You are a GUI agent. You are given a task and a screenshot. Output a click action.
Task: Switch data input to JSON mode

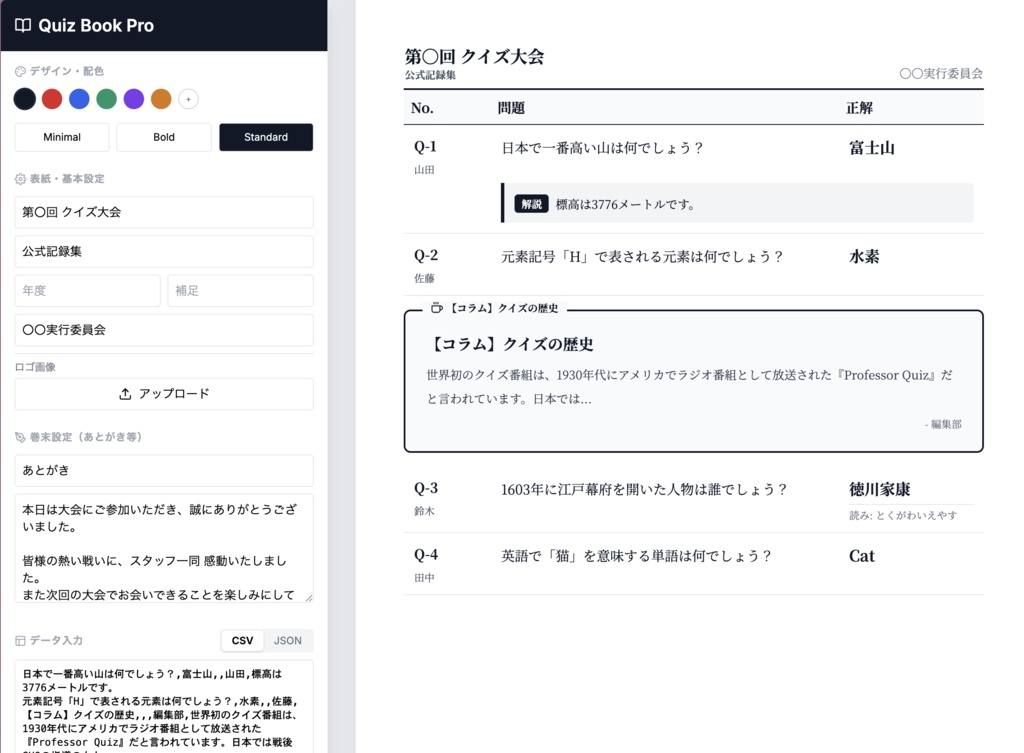tap(288, 640)
